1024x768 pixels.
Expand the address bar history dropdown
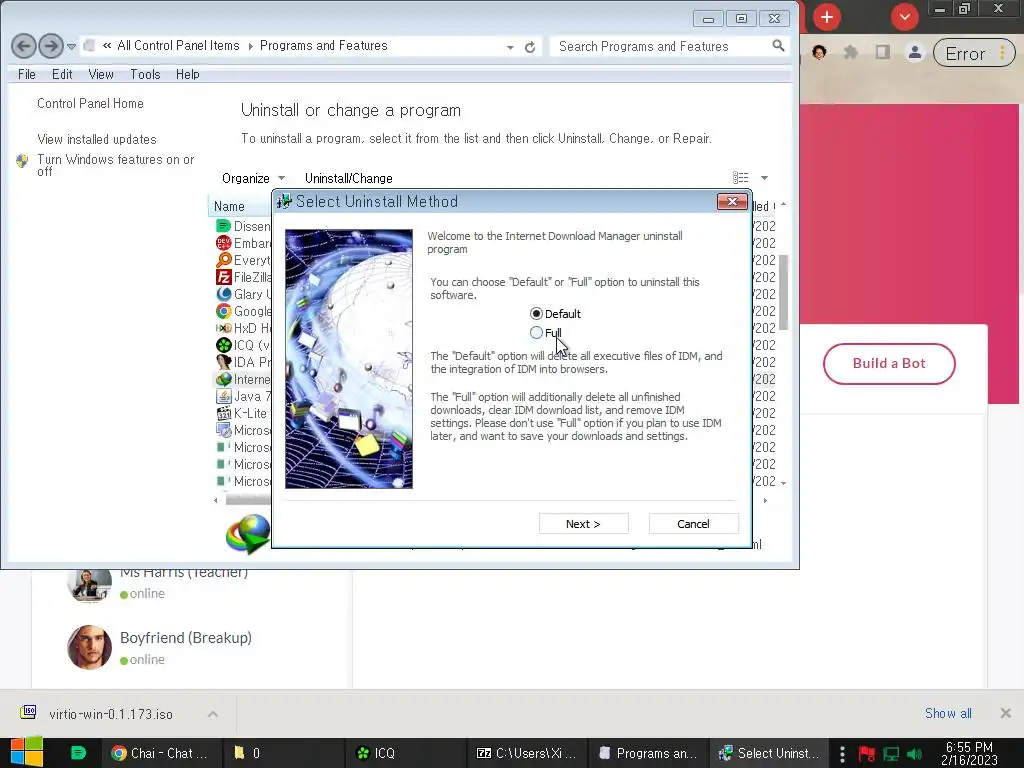[x=510, y=47]
